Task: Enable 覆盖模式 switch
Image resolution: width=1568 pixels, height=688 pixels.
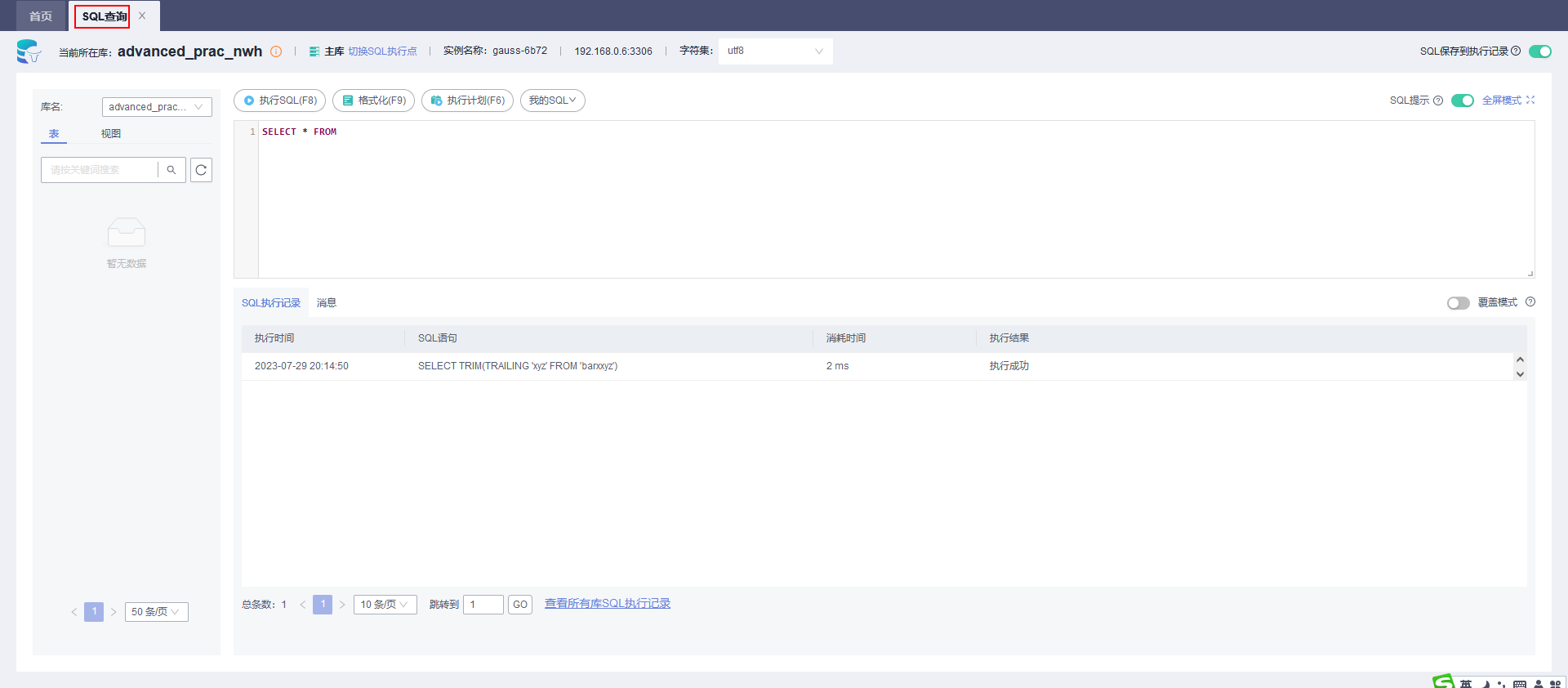Action: click(x=1459, y=303)
